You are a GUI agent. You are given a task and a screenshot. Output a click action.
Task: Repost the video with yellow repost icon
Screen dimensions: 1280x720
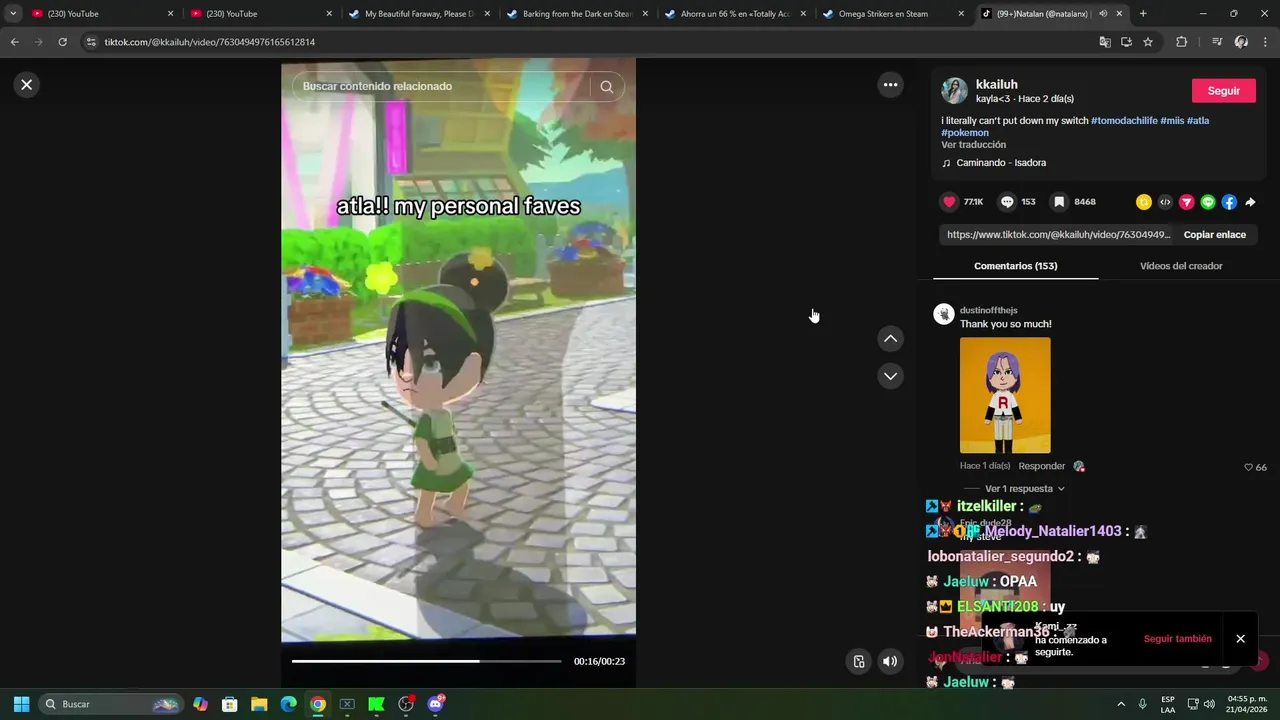click(x=1144, y=202)
